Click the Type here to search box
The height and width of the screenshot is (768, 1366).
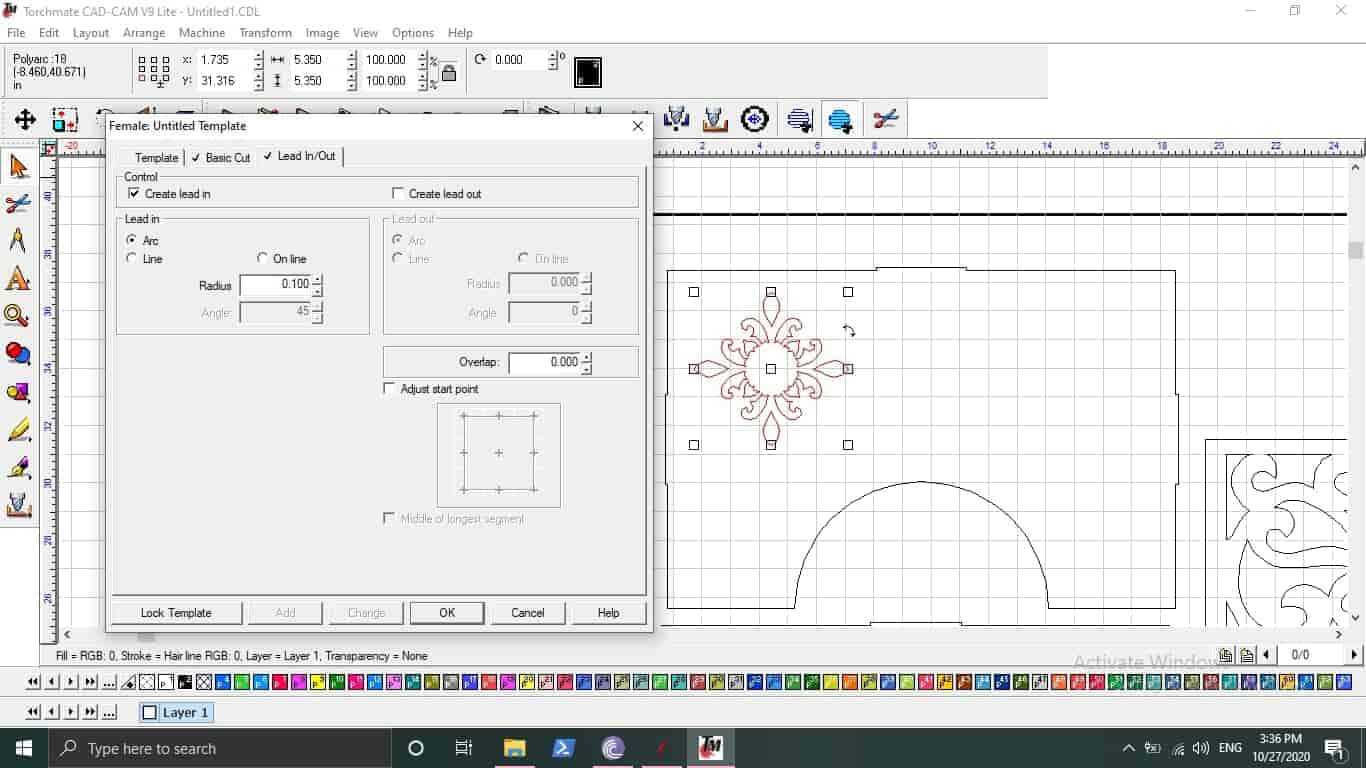point(219,748)
